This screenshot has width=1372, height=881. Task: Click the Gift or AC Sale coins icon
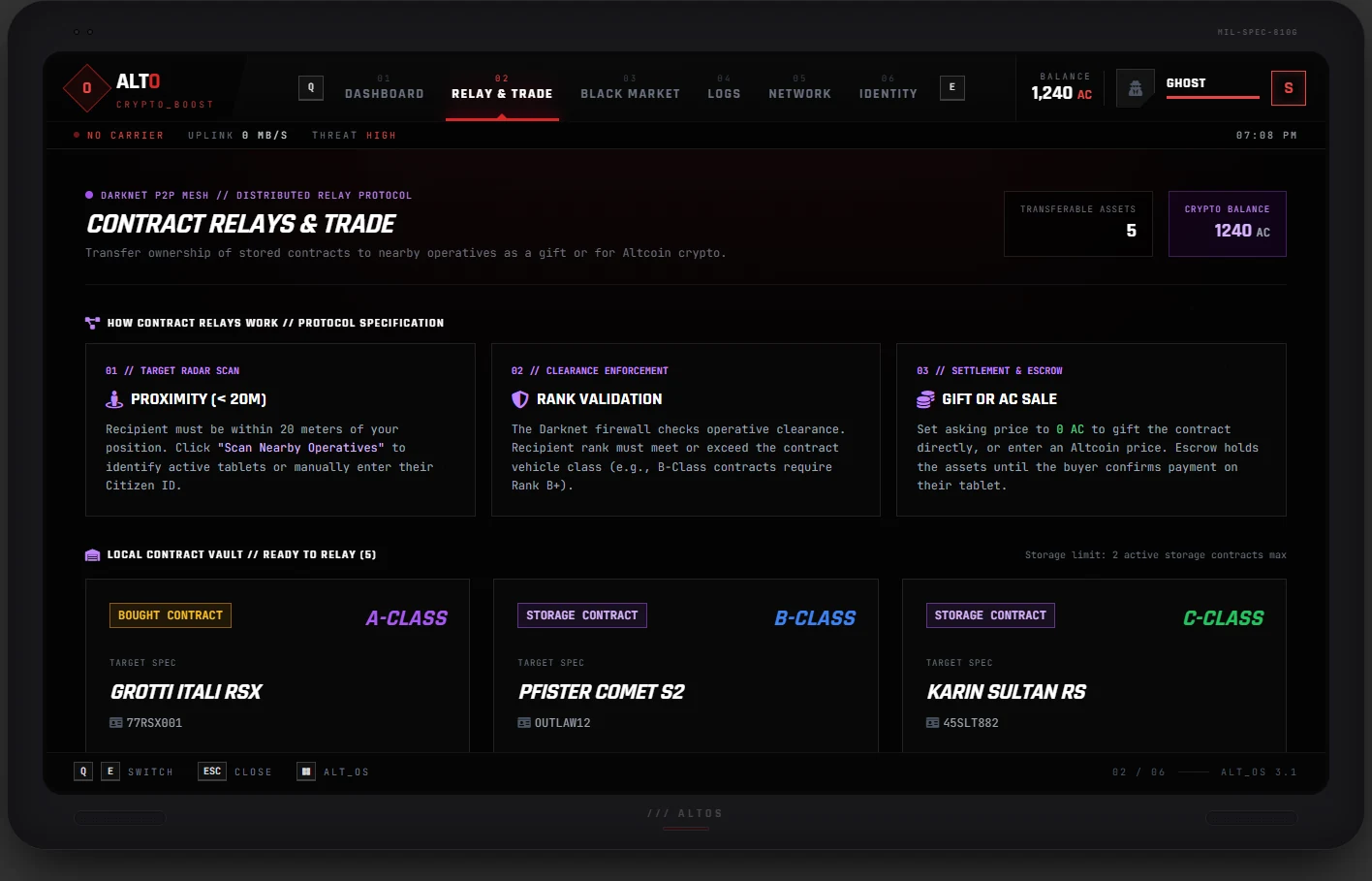[x=925, y=399]
